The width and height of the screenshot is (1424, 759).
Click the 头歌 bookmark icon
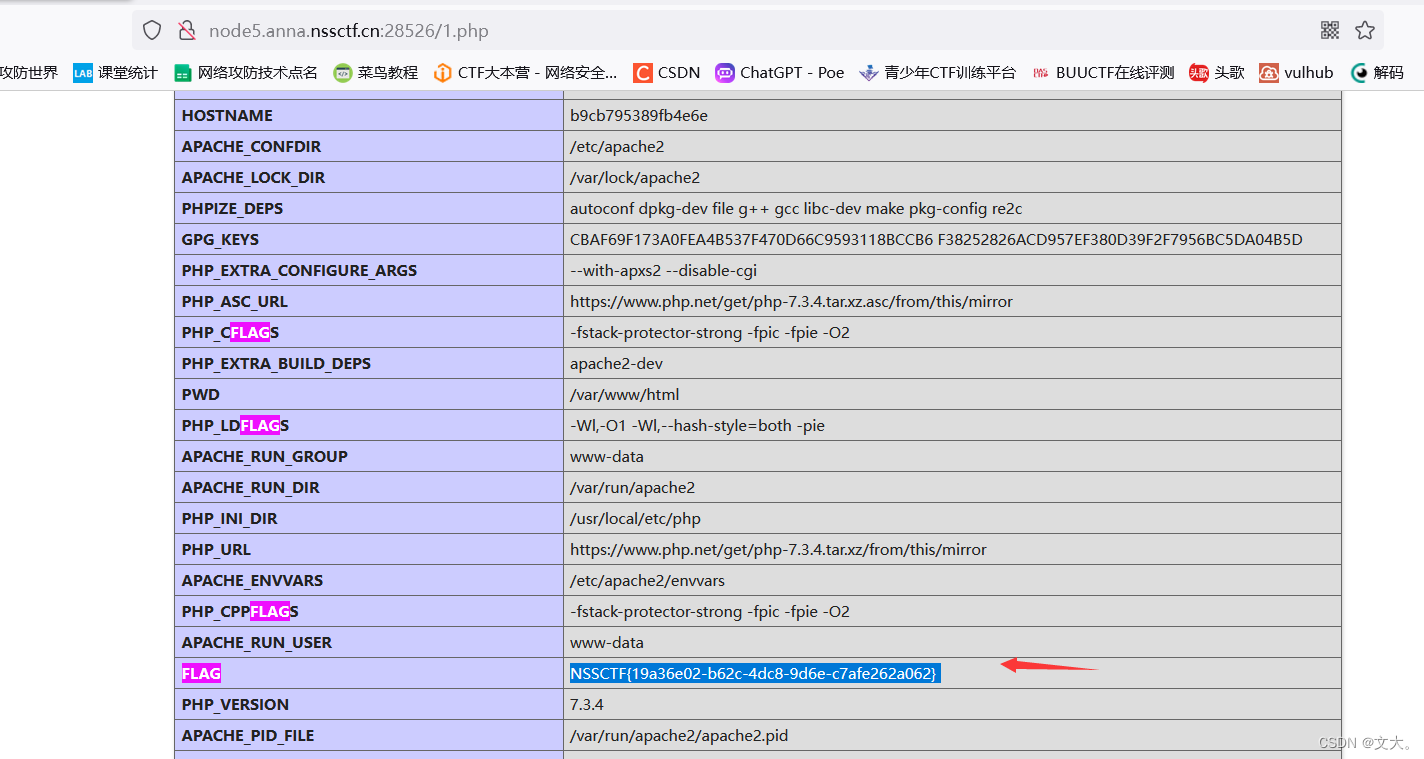pyautogui.click(x=1198, y=72)
